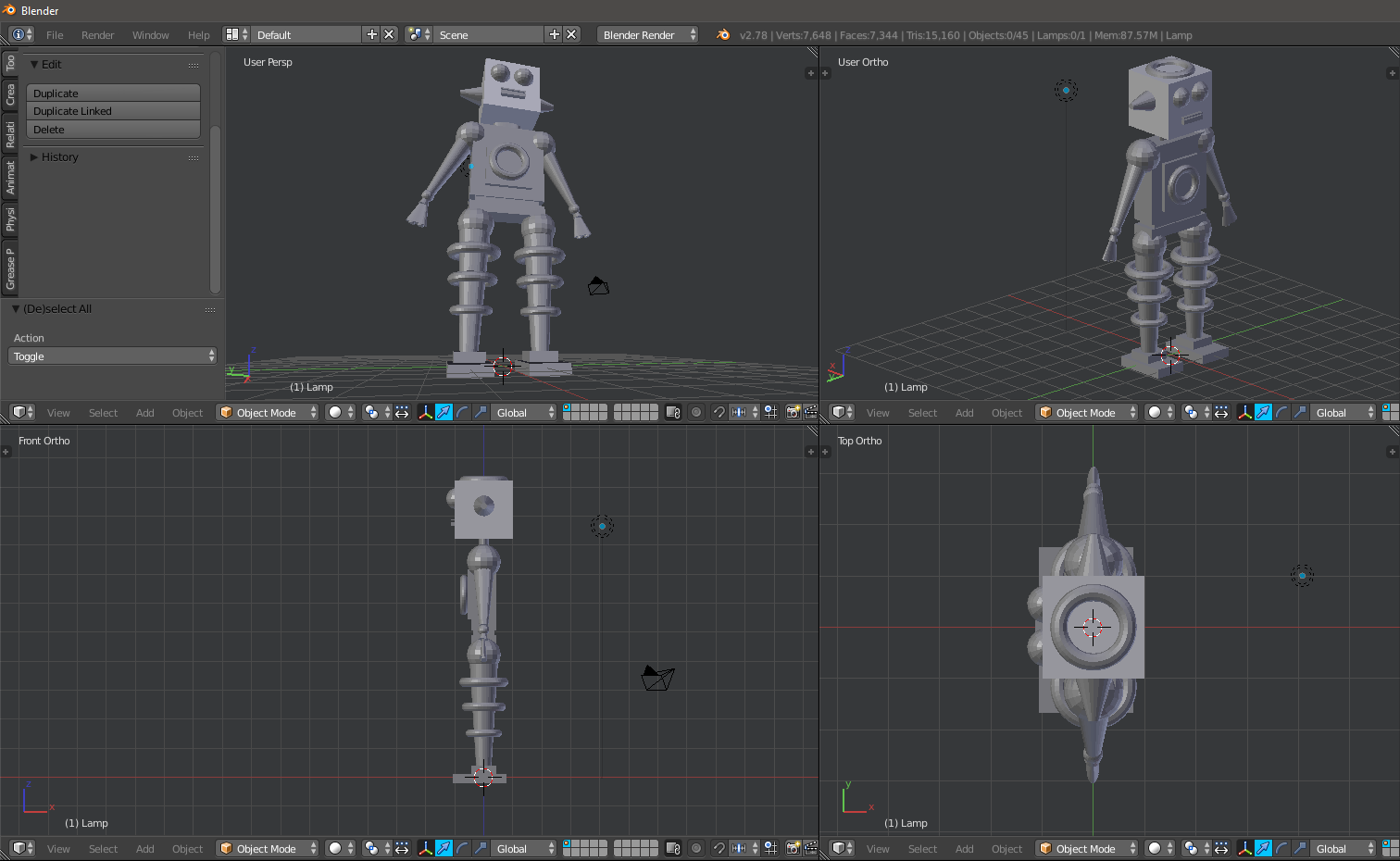Viewport: 1400px width, 861px height.
Task: Select the translate manipulator icon
Action: click(443, 412)
